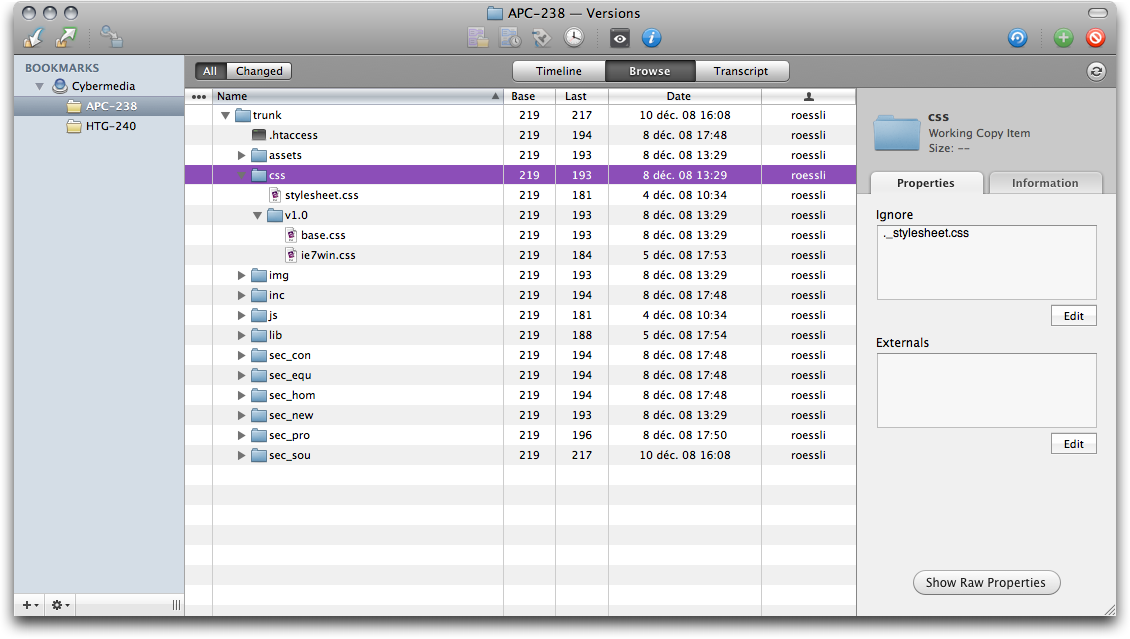The width and height of the screenshot is (1130, 639).
Task: Click the author column header person icon
Action: coord(809,96)
